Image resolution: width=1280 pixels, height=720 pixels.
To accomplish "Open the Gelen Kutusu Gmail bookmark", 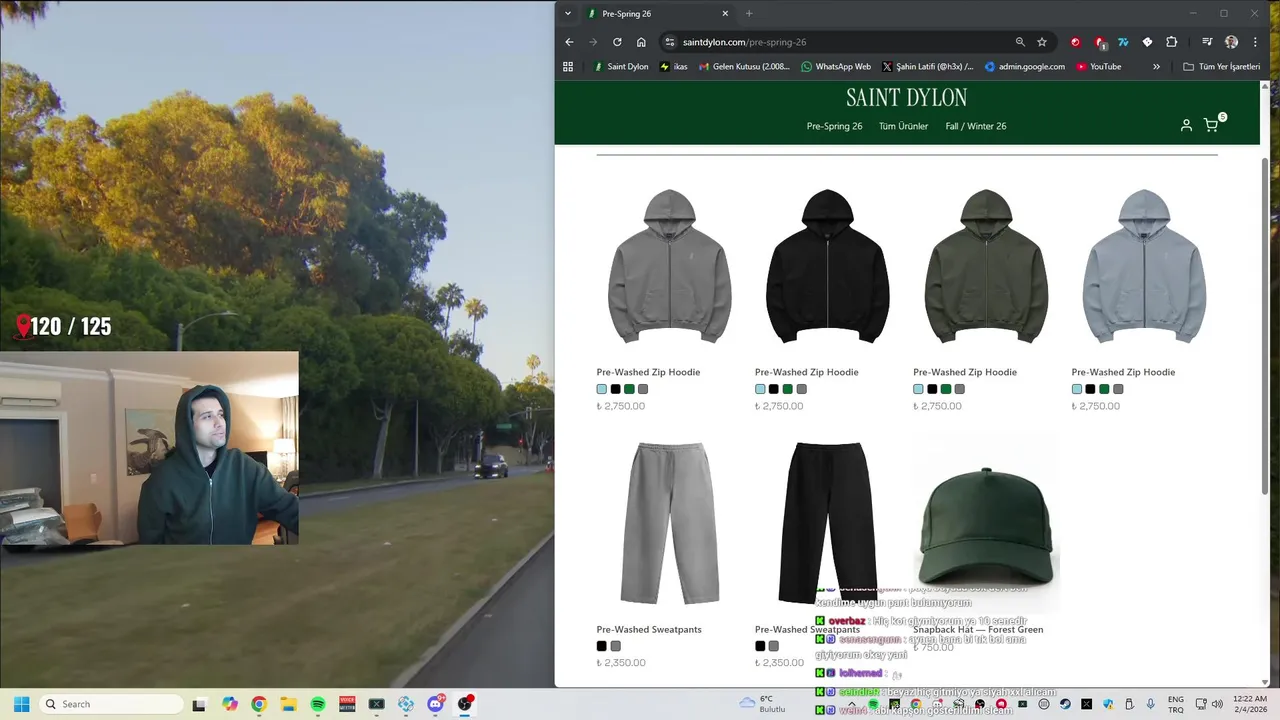I will (744, 67).
